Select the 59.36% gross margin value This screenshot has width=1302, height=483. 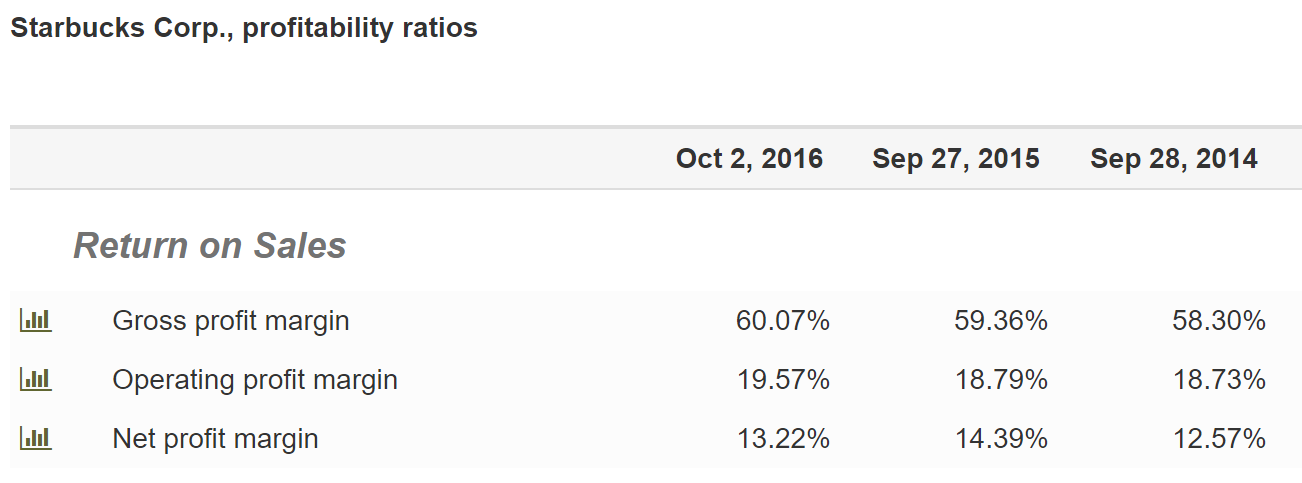[1001, 321]
